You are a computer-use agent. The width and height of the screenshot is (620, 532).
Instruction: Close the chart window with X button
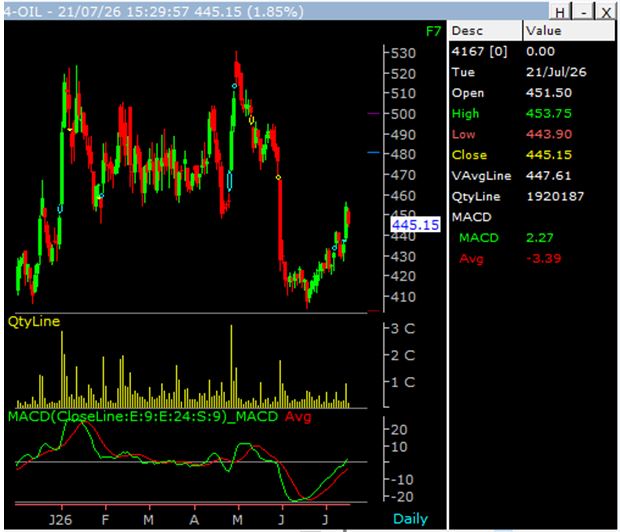coord(606,12)
